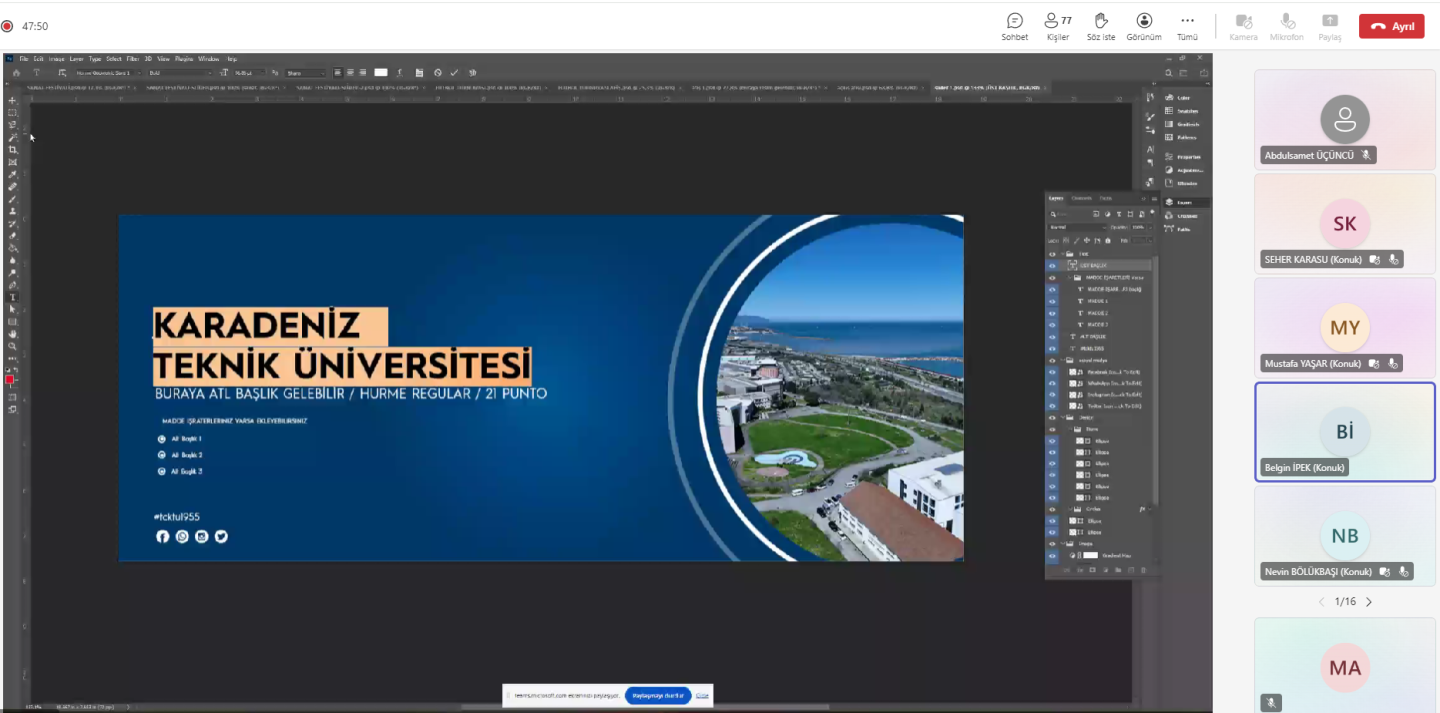Raise your hand with Söz iste

point(1101,27)
